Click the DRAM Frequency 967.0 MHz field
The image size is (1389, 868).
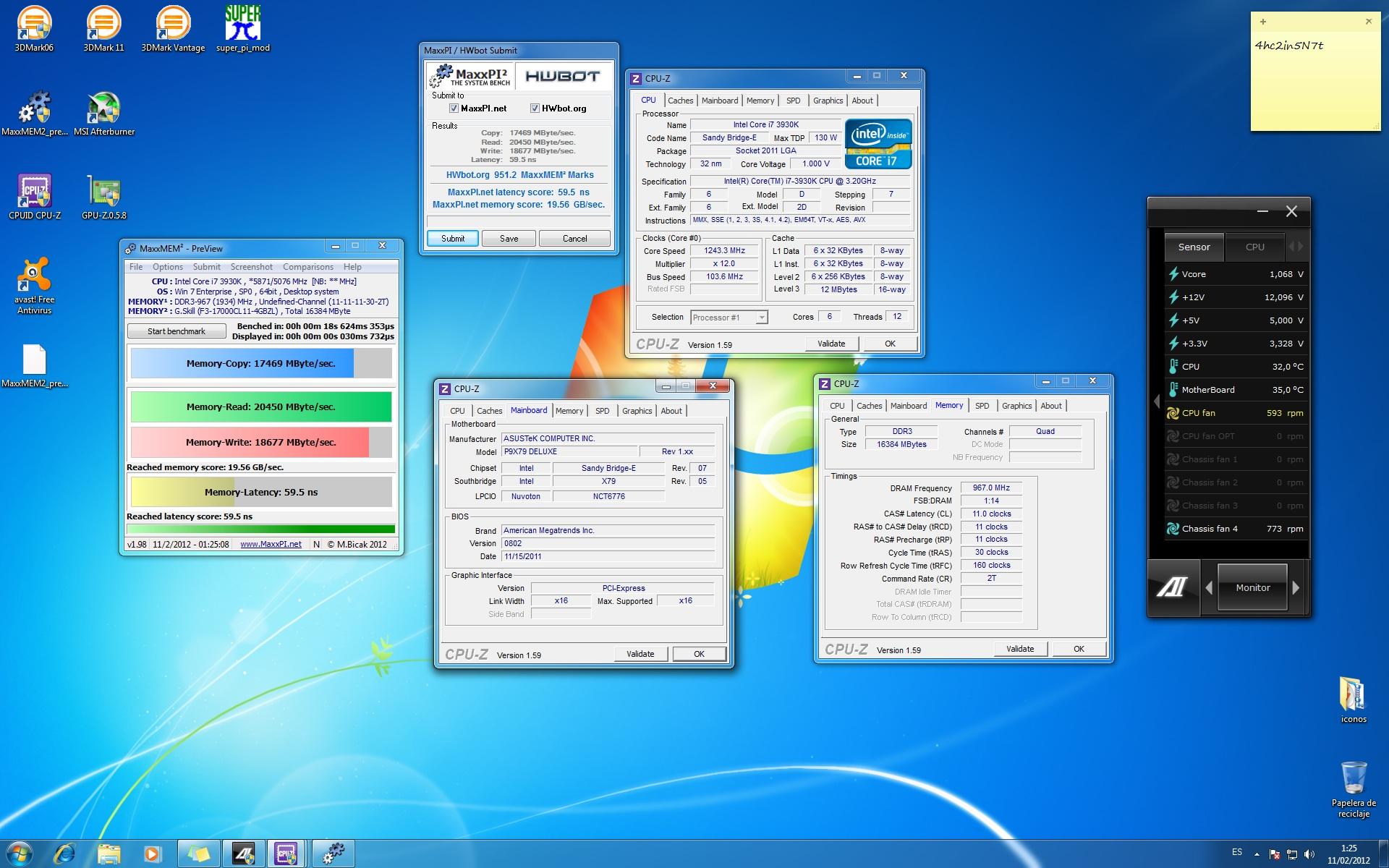(991, 488)
